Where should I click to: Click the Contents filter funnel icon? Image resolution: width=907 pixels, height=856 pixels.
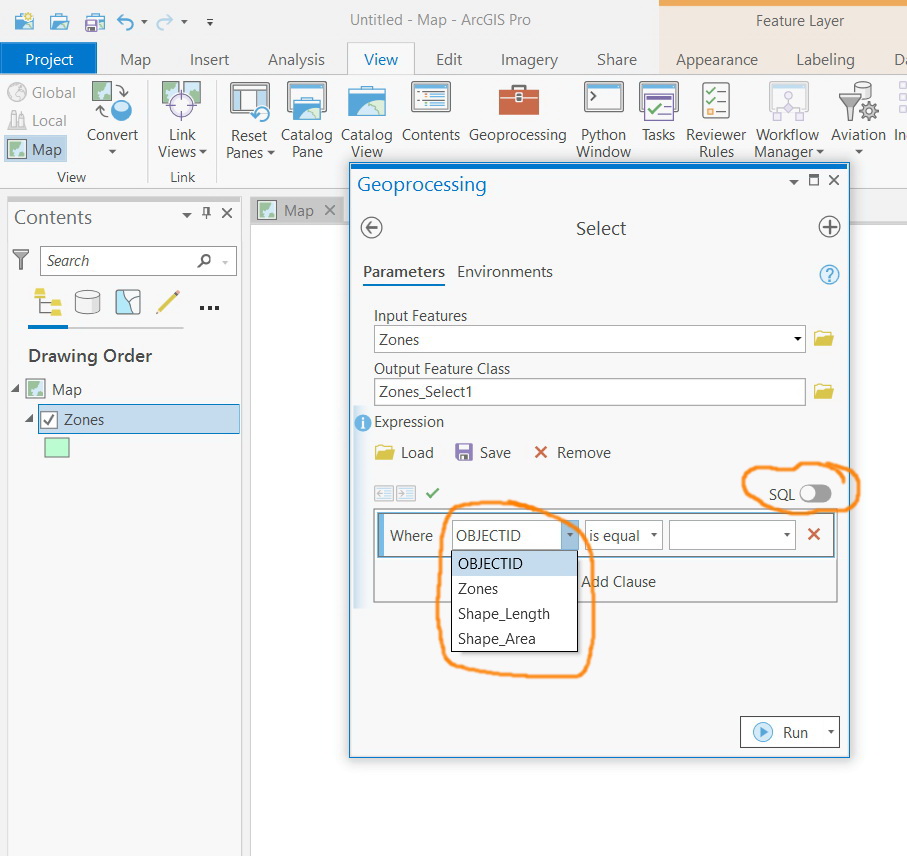[x=21, y=260]
